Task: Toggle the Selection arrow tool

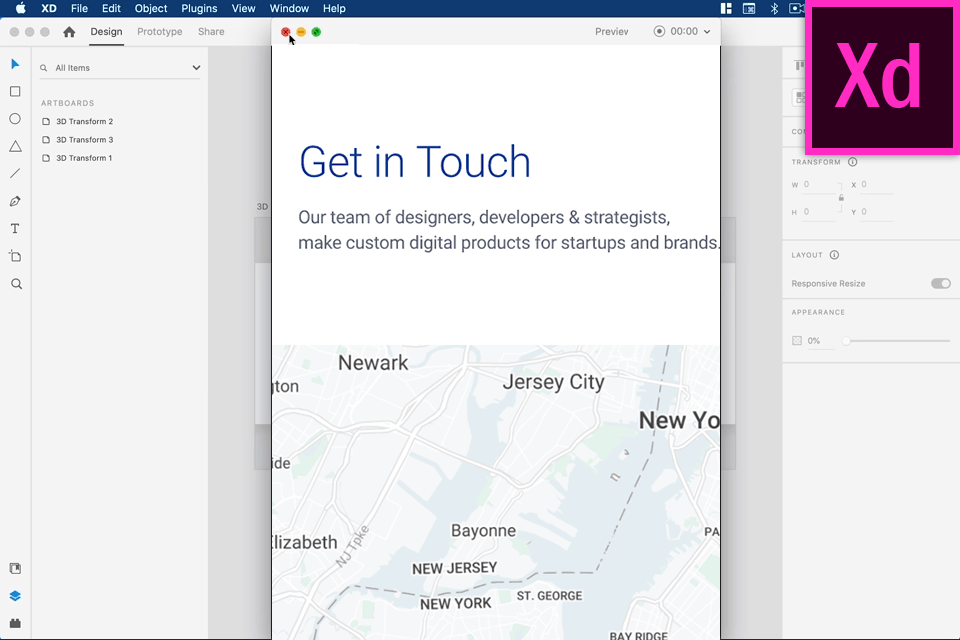Action: tap(14, 64)
